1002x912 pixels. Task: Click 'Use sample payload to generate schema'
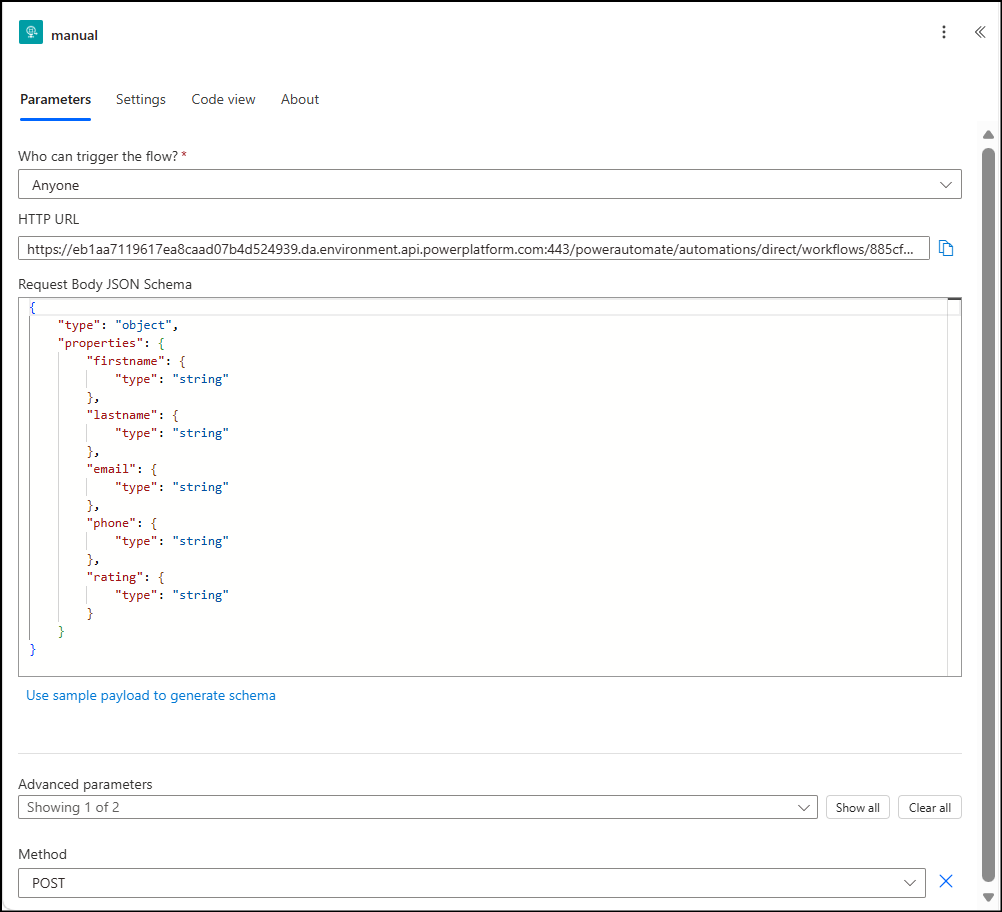pos(151,695)
